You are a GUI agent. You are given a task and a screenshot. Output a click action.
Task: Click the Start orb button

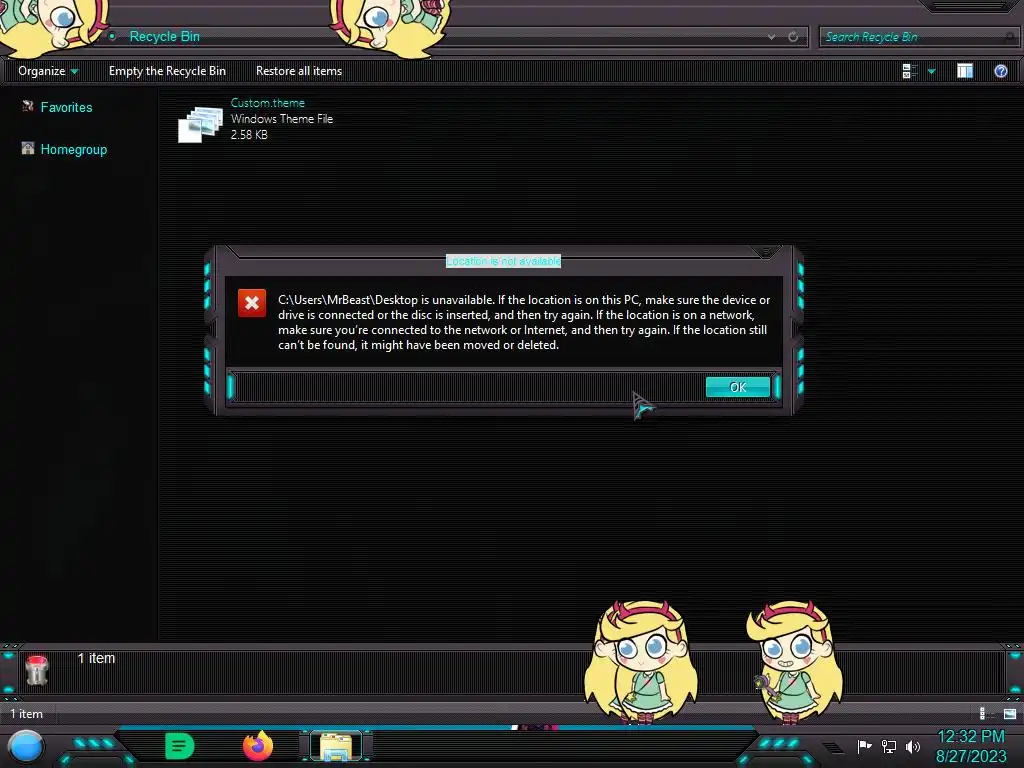(x=26, y=746)
